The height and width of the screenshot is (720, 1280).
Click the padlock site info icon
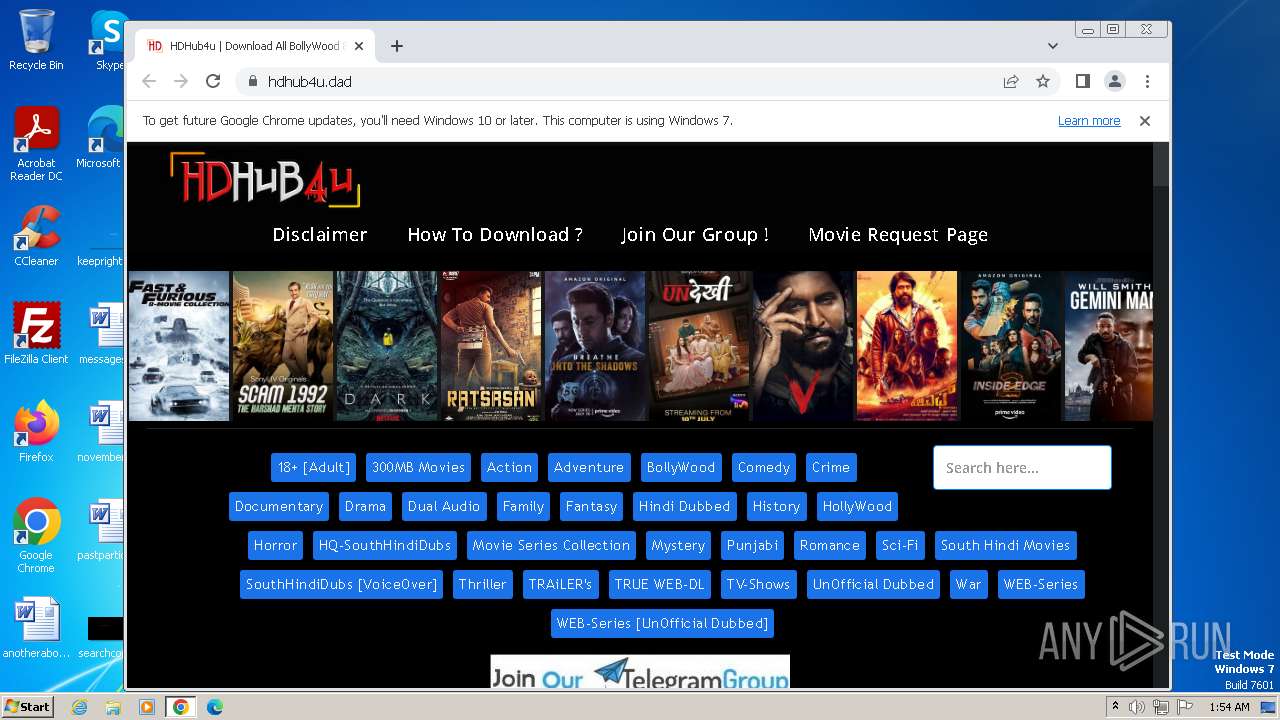coord(252,81)
